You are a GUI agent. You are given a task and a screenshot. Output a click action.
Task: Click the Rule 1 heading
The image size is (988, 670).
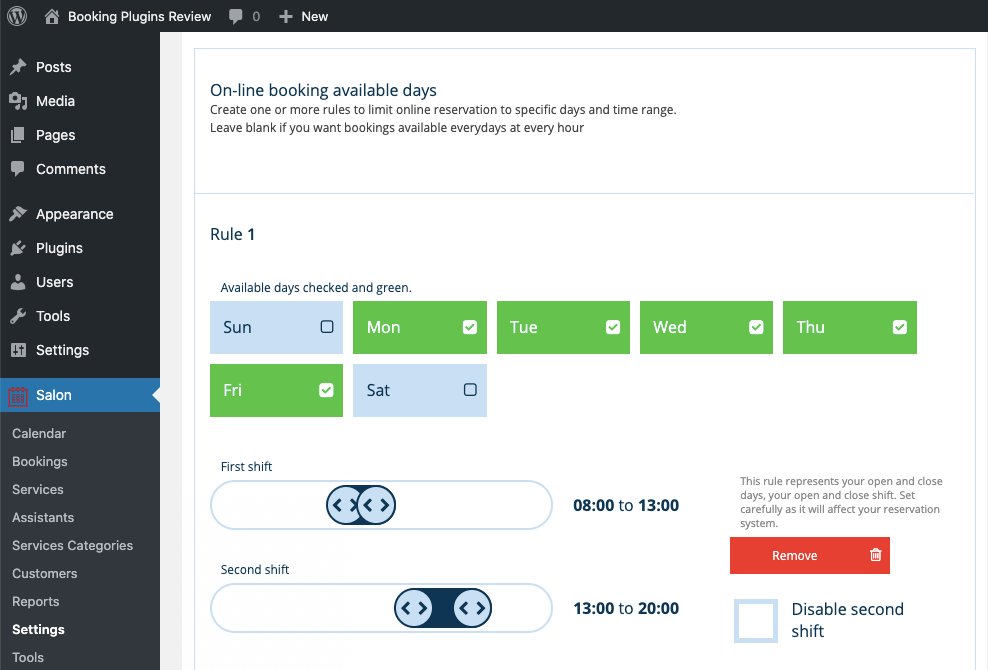pos(233,234)
